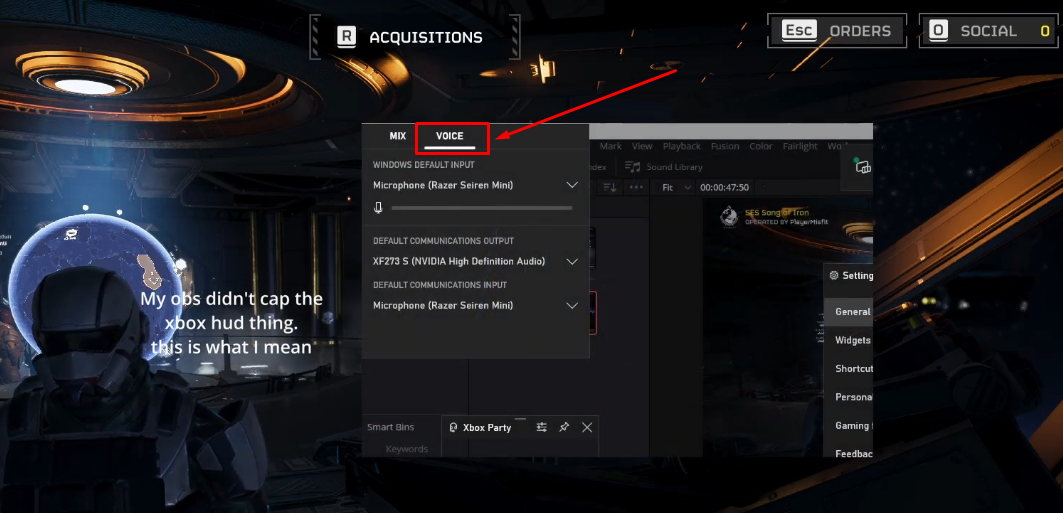Image resolution: width=1063 pixels, height=513 pixels.
Task: Open the Acquisitions menu with R
Action: tap(415, 37)
